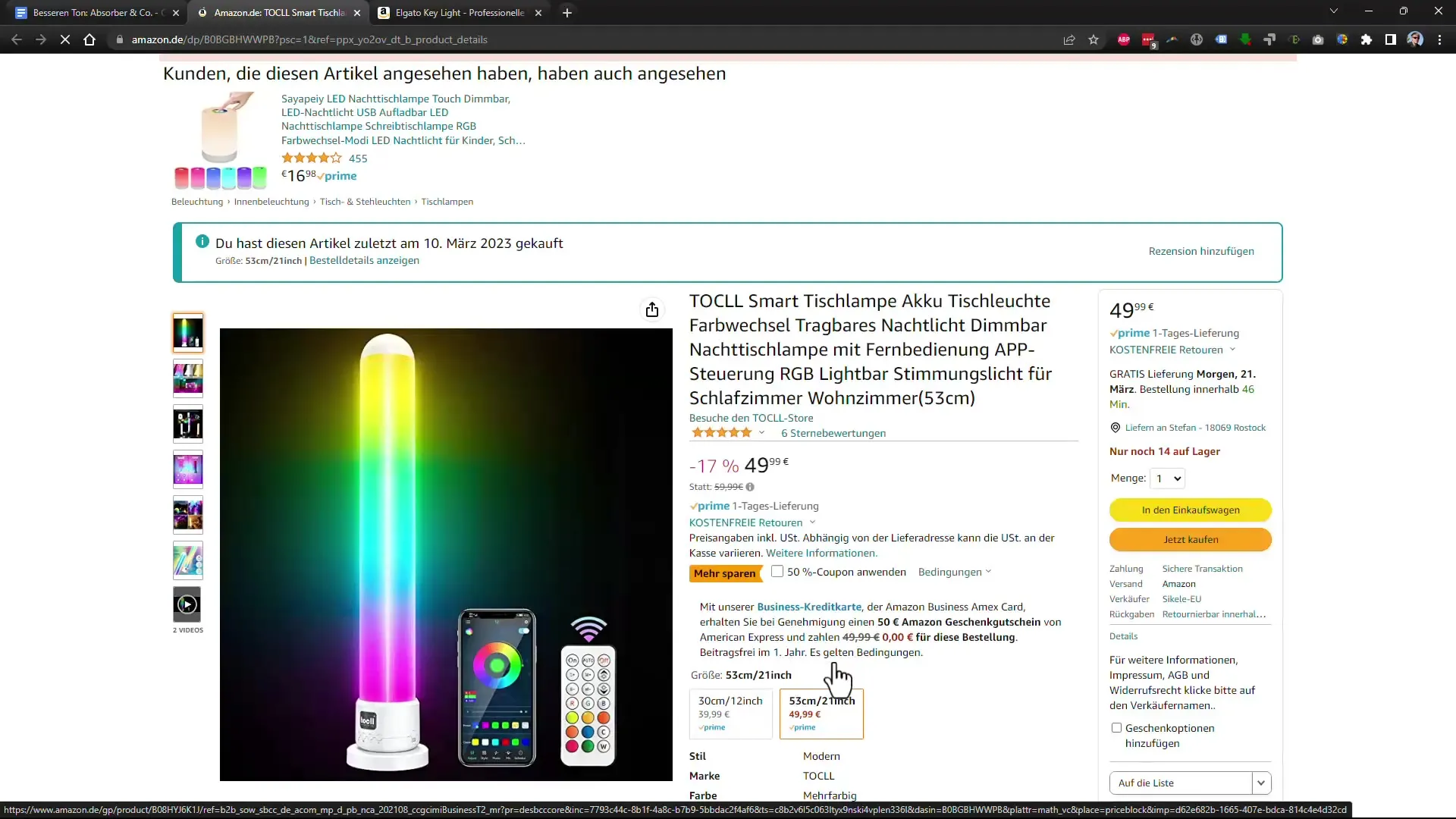The image size is (1456, 819).
Task: Open Rezension hinzufügen link
Action: (x=1201, y=251)
